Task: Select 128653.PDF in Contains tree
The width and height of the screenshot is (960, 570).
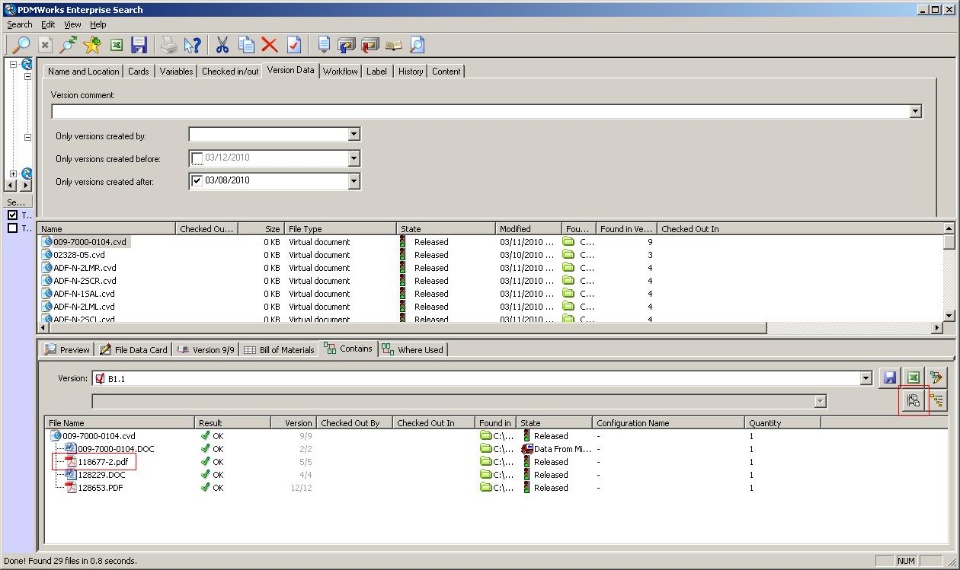Action: [100, 488]
